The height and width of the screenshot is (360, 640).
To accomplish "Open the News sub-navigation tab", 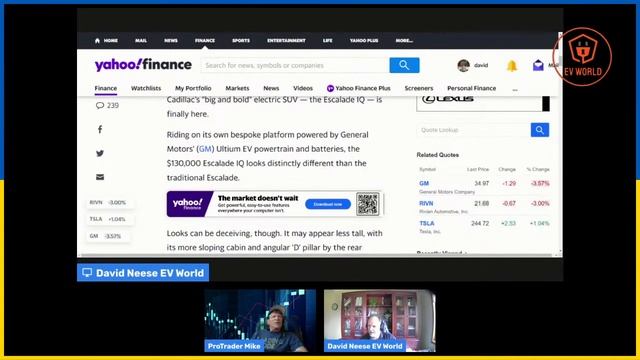I will click(x=271, y=88).
